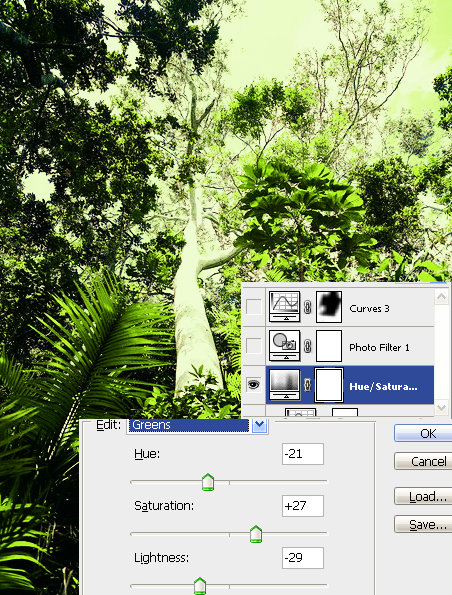Show the Curves 3 layer visibility box
This screenshot has height=595, width=452.
point(254,307)
